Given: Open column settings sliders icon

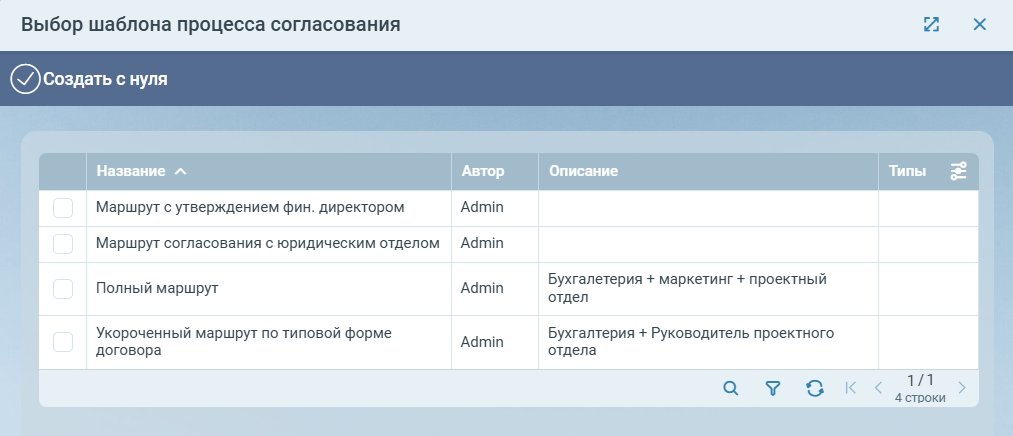Looking at the screenshot, I should (x=958, y=171).
